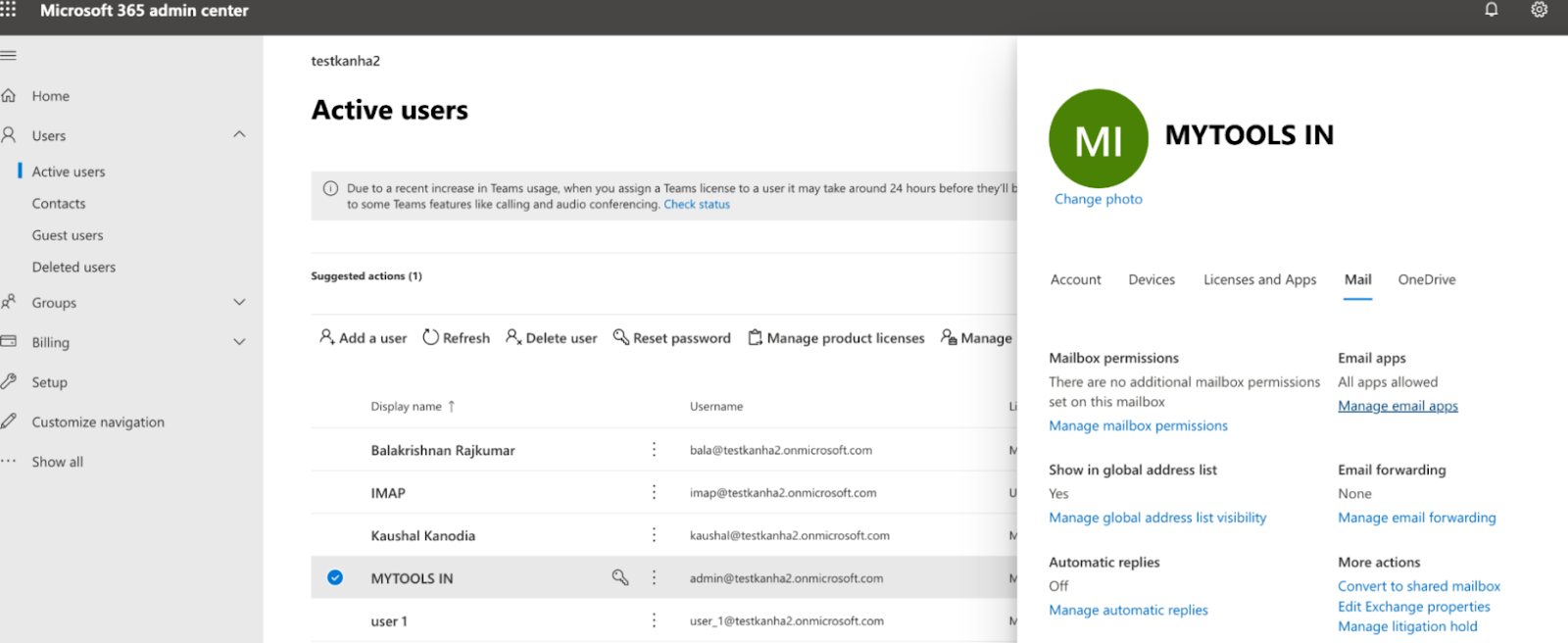Click the Add a user icon

pyautogui.click(x=326, y=336)
